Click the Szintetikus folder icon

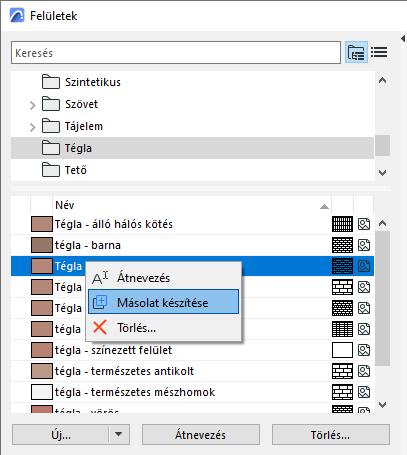pyautogui.click(x=51, y=82)
